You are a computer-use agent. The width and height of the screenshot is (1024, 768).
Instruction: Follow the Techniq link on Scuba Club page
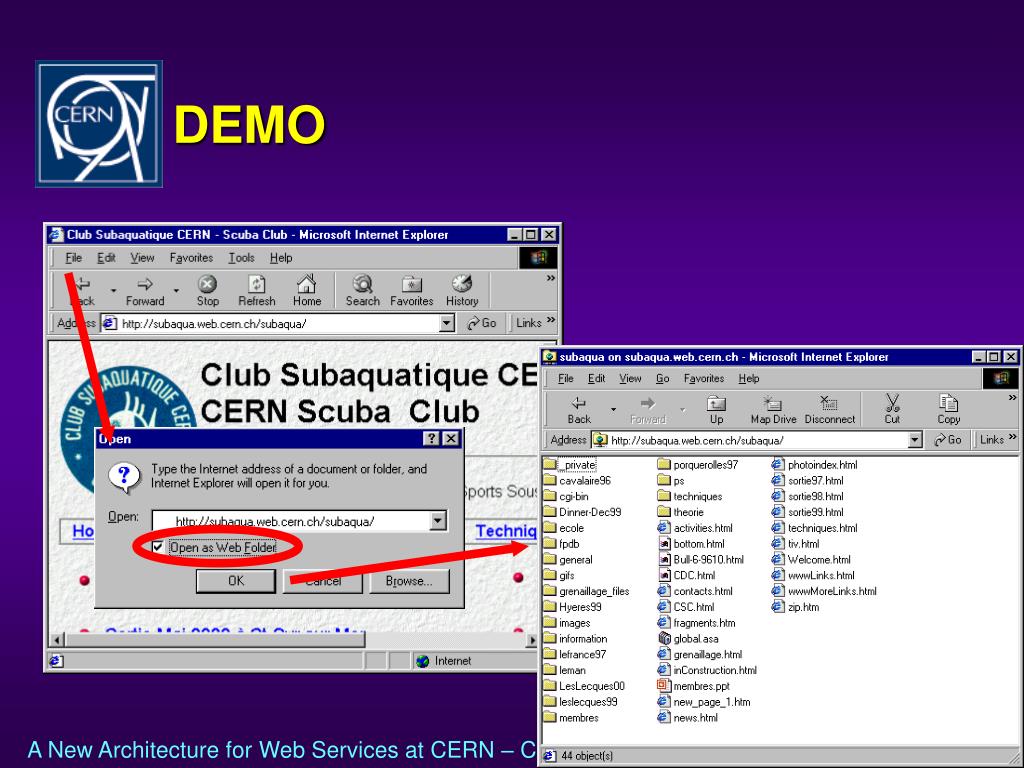(x=505, y=531)
